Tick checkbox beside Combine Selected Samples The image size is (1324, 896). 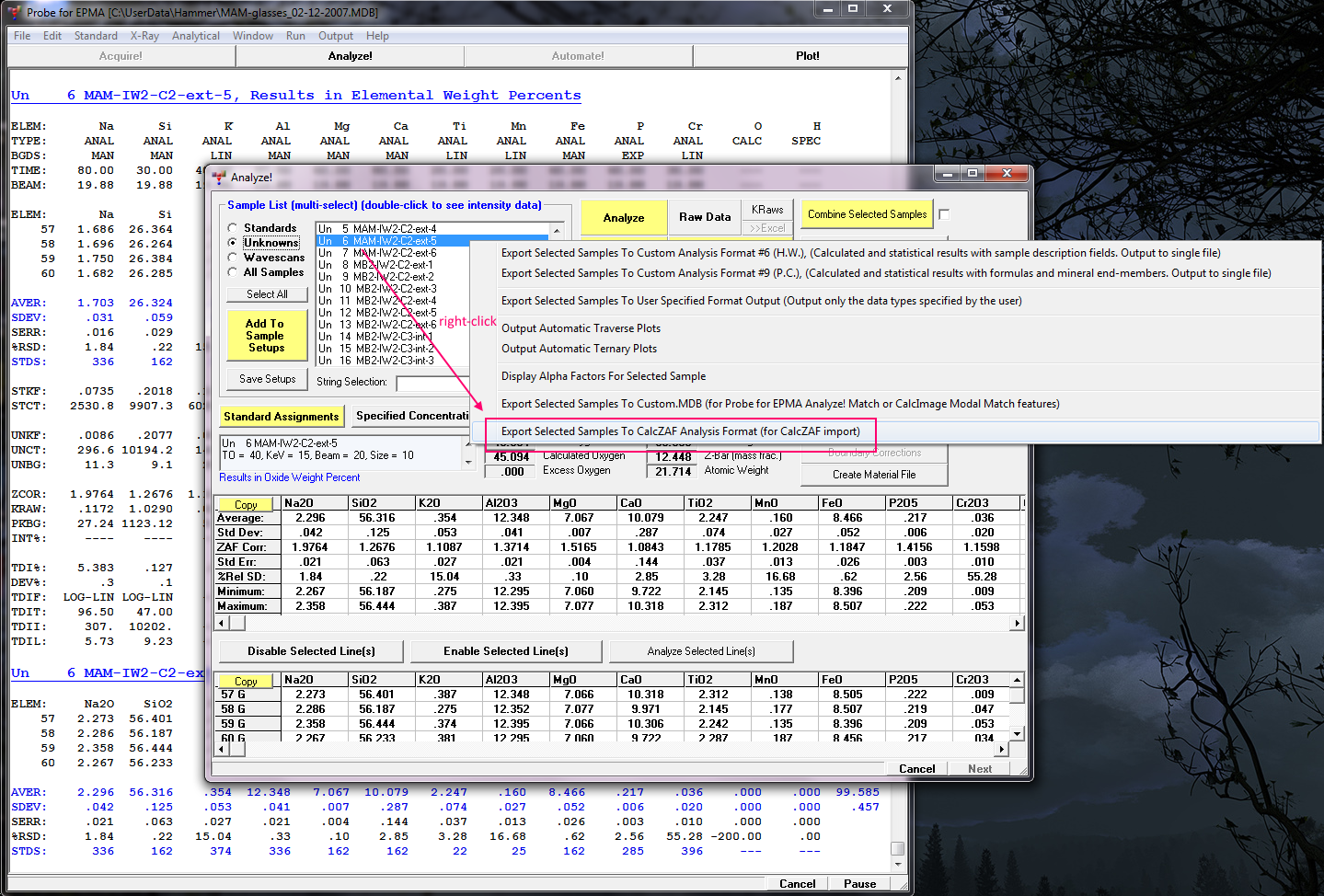pos(944,214)
